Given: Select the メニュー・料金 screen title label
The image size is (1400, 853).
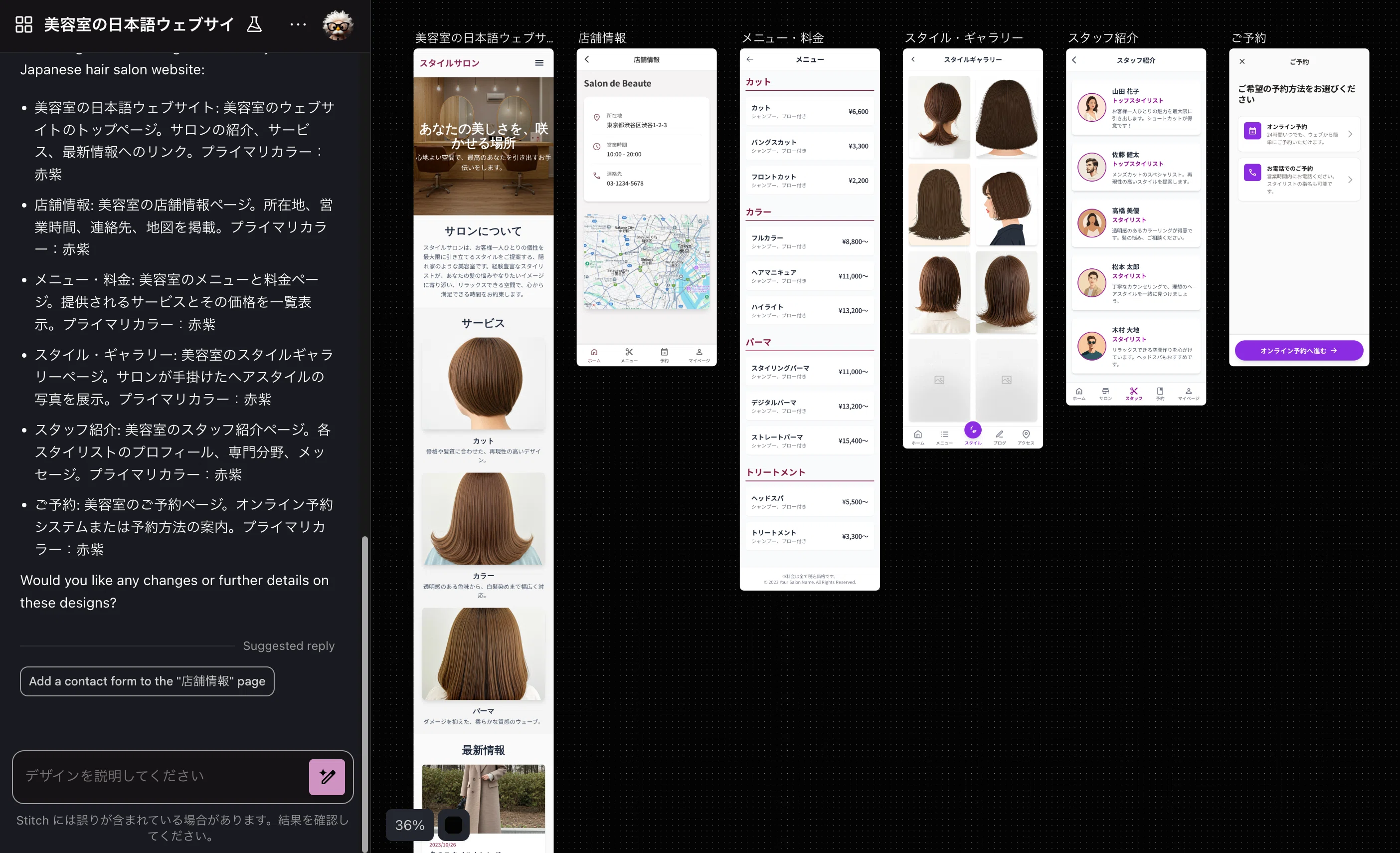Looking at the screenshot, I should 782,38.
